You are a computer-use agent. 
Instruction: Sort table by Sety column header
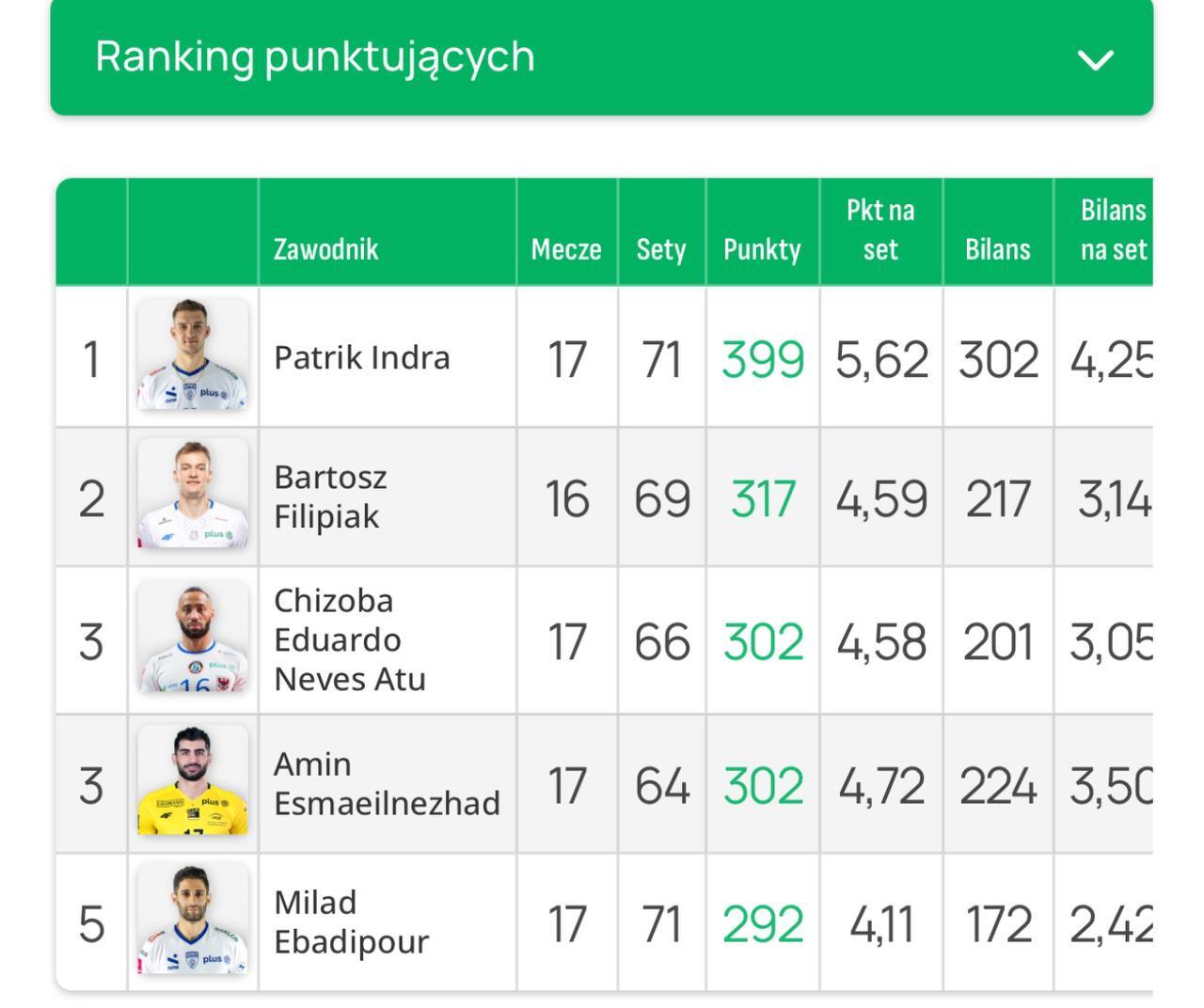[661, 249]
